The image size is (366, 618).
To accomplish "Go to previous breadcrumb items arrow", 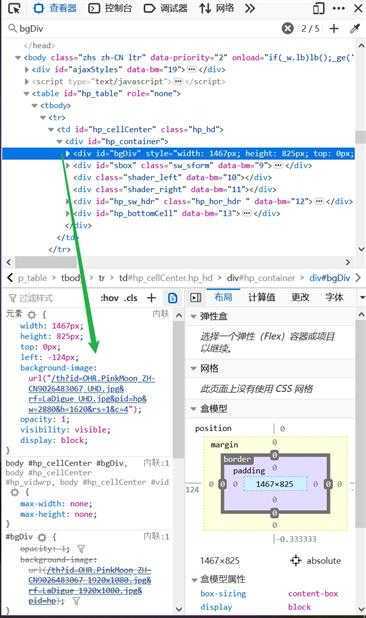I will 10,277.
